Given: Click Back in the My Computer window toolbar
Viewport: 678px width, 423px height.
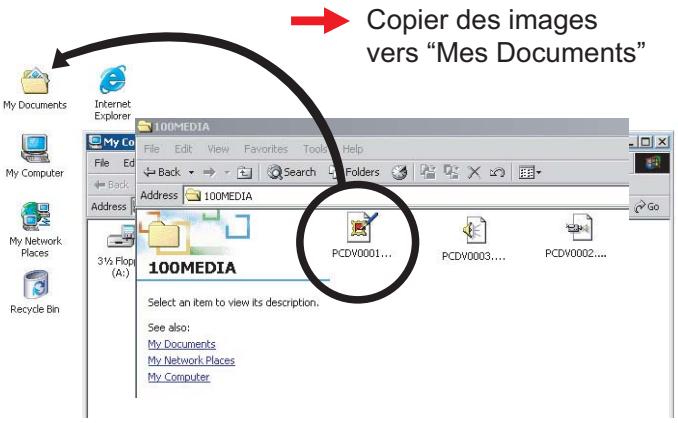Looking at the screenshot, I should point(112,185).
